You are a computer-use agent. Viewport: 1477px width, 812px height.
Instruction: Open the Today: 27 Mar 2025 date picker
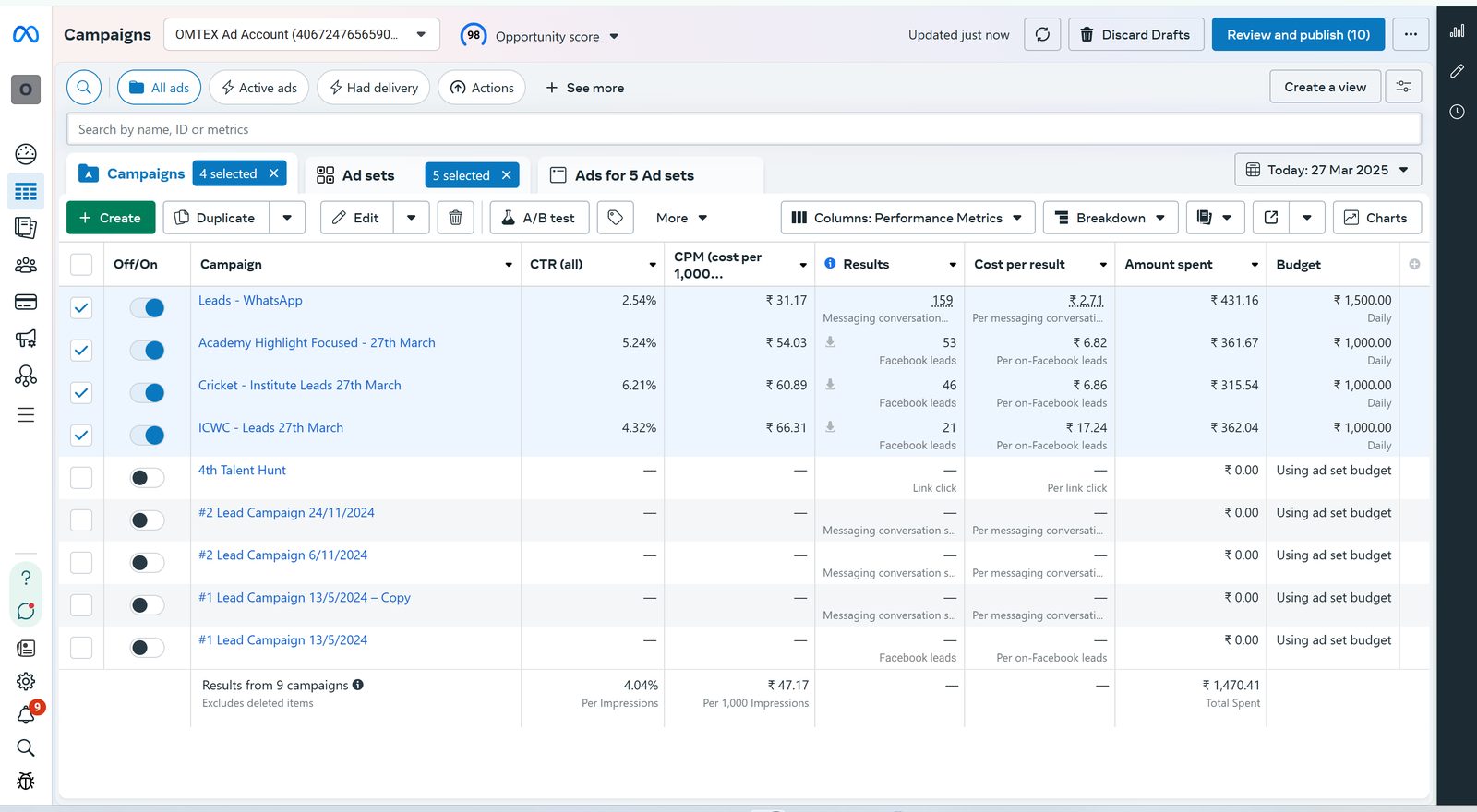(1327, 170)
